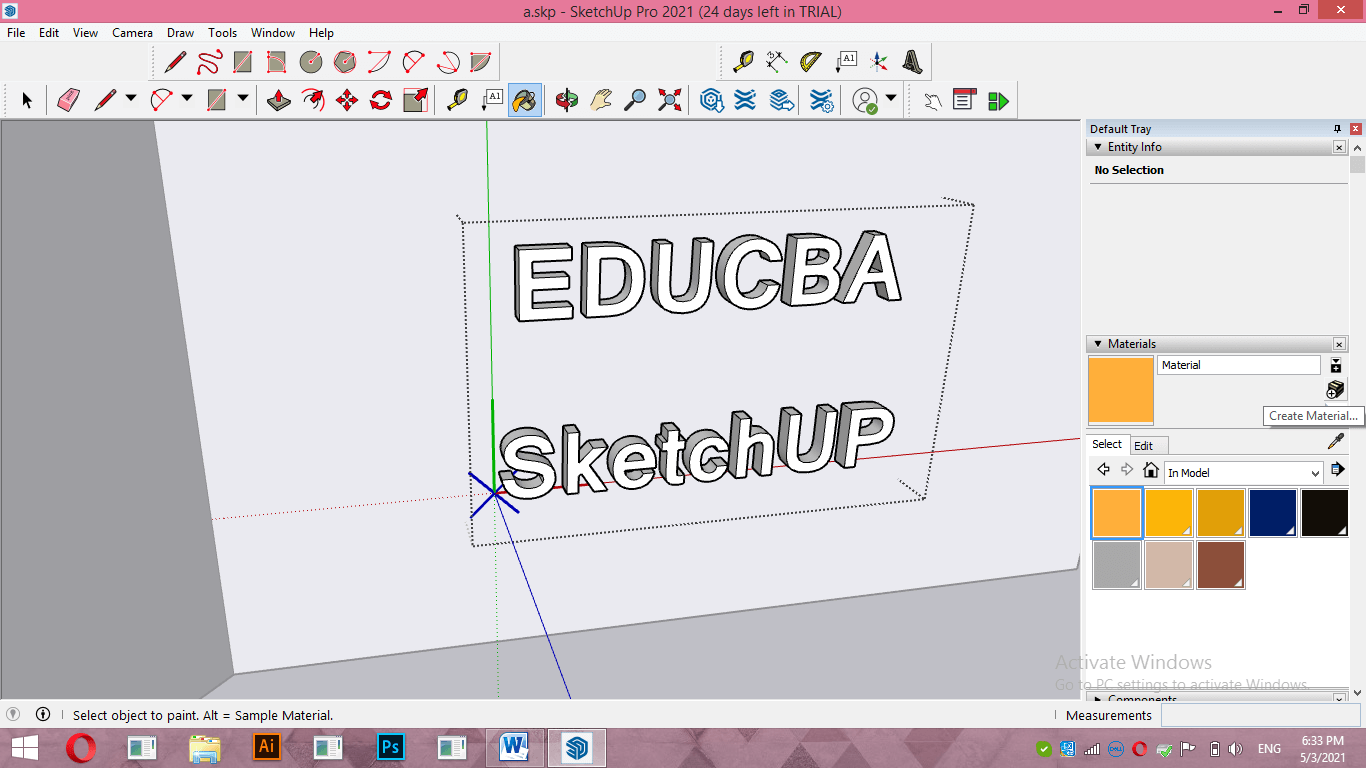The height and width of the screenshot is (768, 1366).
Task: Open the Line tool dropdown arrow
Action: tap(131, 99)
